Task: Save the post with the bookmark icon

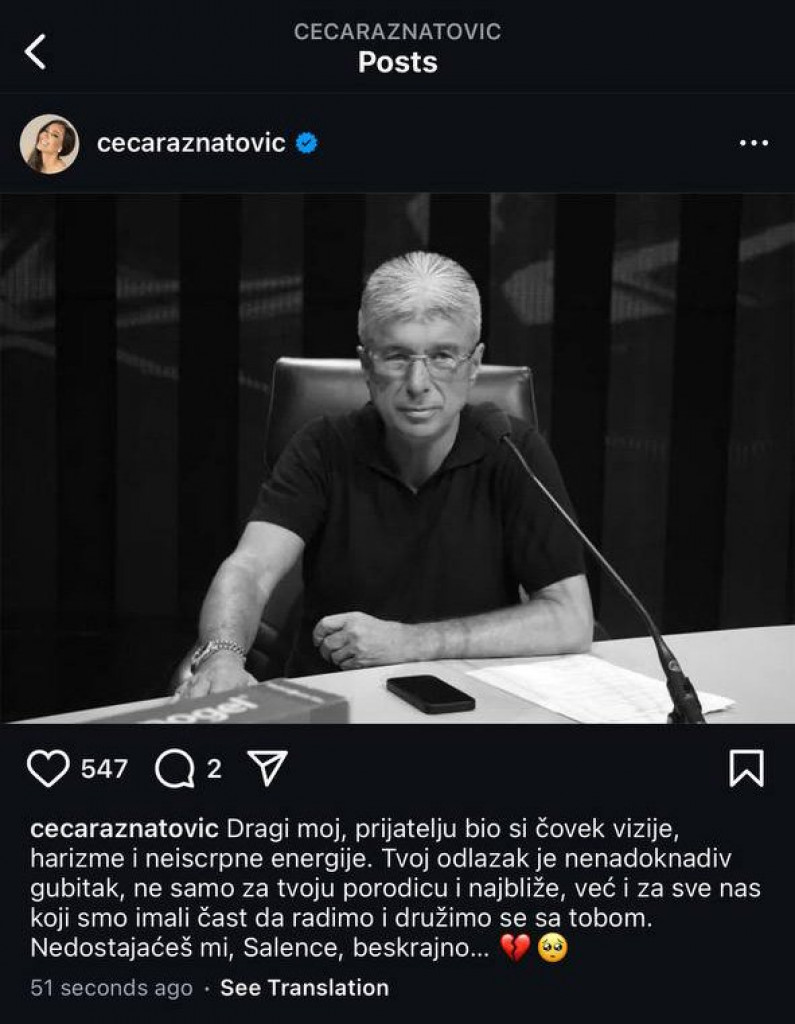Action: tap(747, 768)
